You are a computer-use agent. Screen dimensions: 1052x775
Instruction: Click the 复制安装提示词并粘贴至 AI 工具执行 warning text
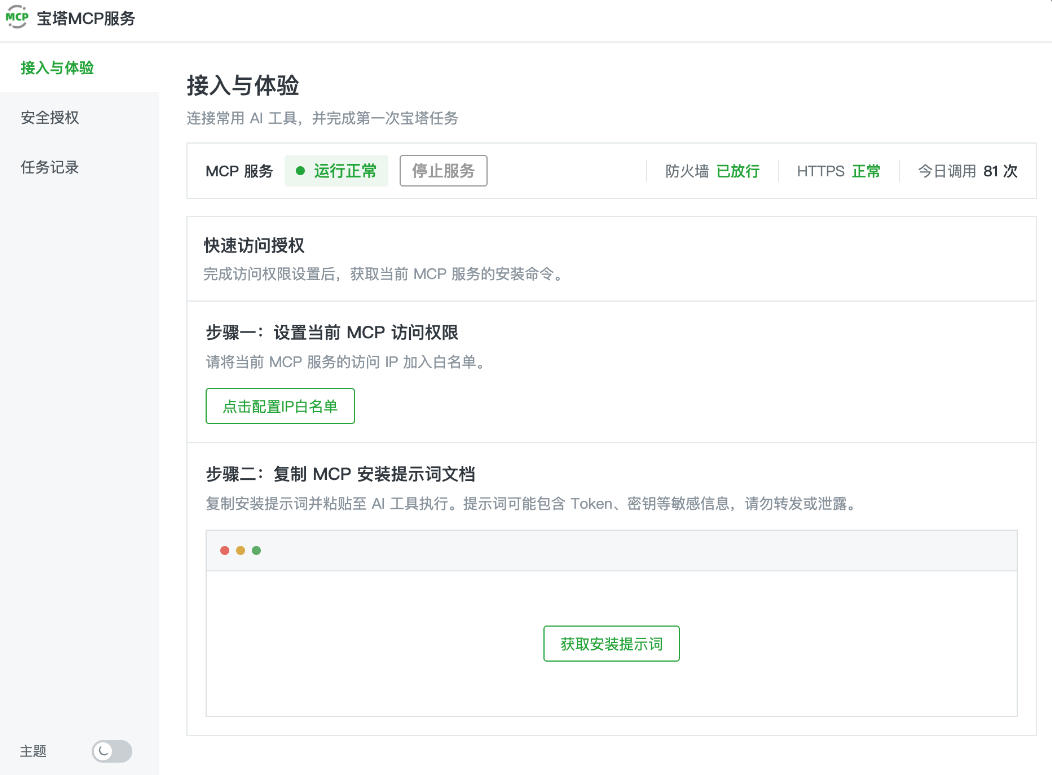click(532, 503)
